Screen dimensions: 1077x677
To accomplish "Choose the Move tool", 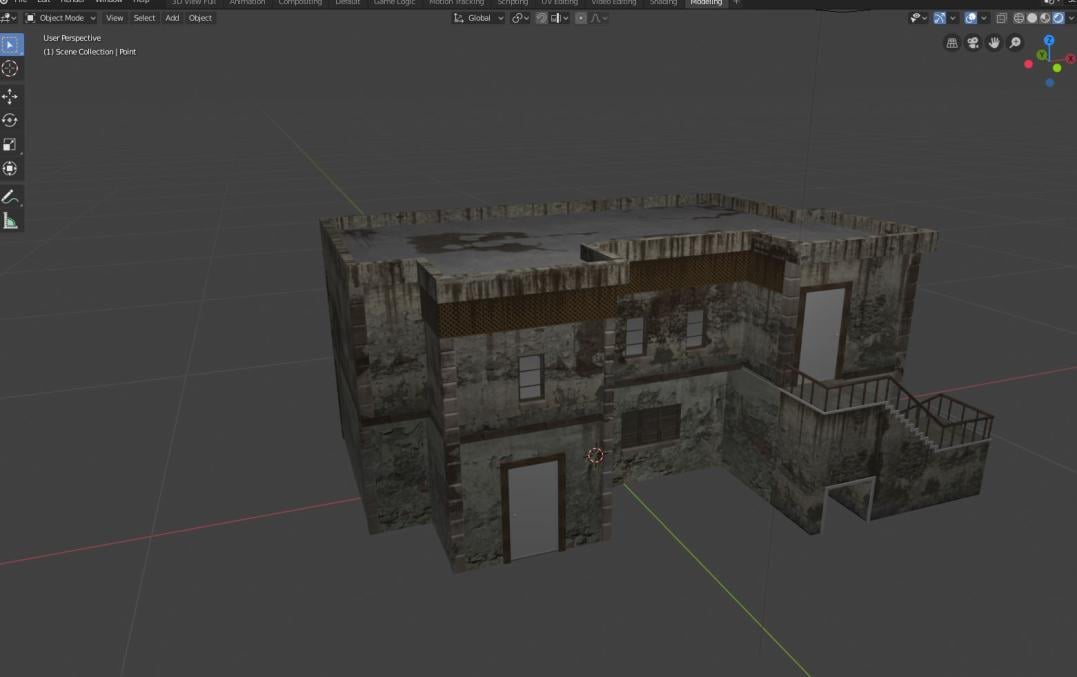I will [x=10, y=96].
